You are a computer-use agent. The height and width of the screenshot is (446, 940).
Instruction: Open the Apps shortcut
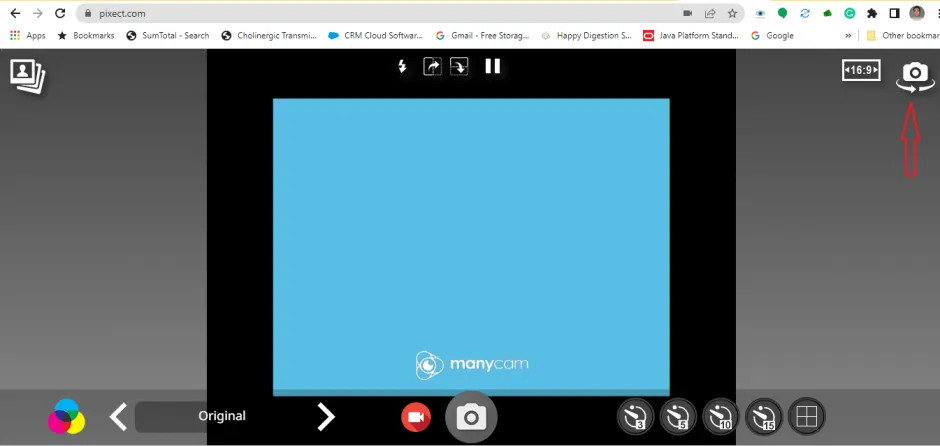pyautogui.click(x=28, y=35)
